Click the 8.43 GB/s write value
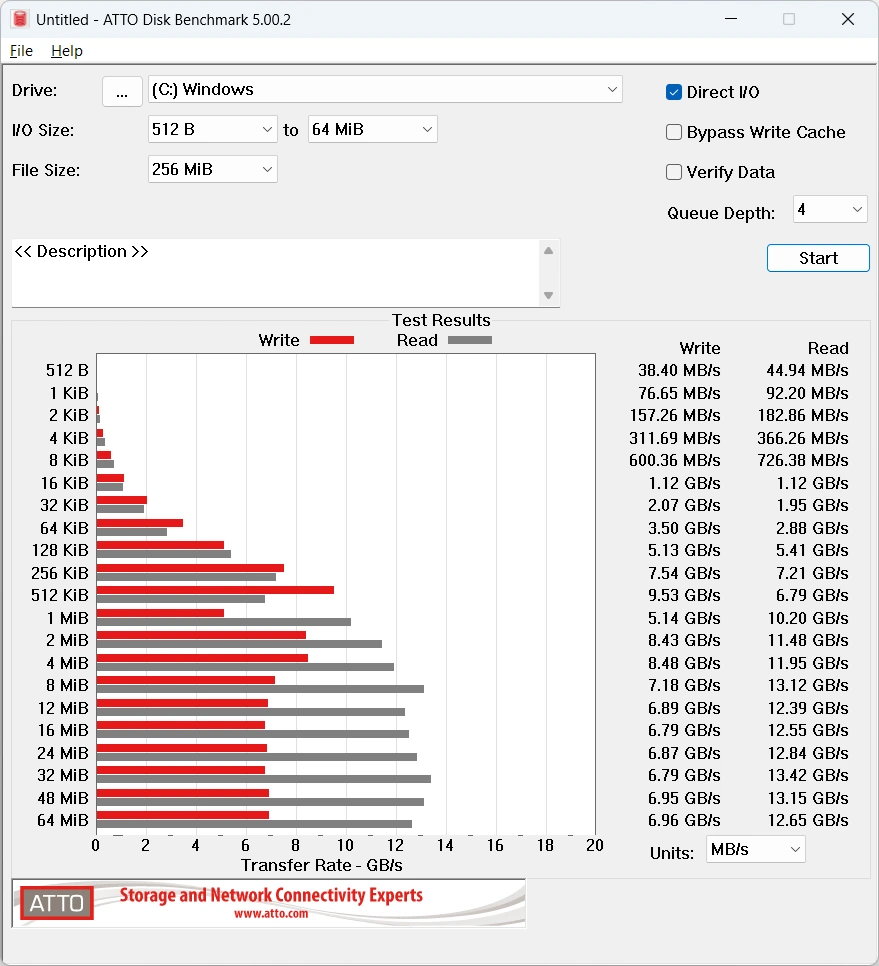The height and width of the screenshot is (966, 879). (x=684, y=640)
